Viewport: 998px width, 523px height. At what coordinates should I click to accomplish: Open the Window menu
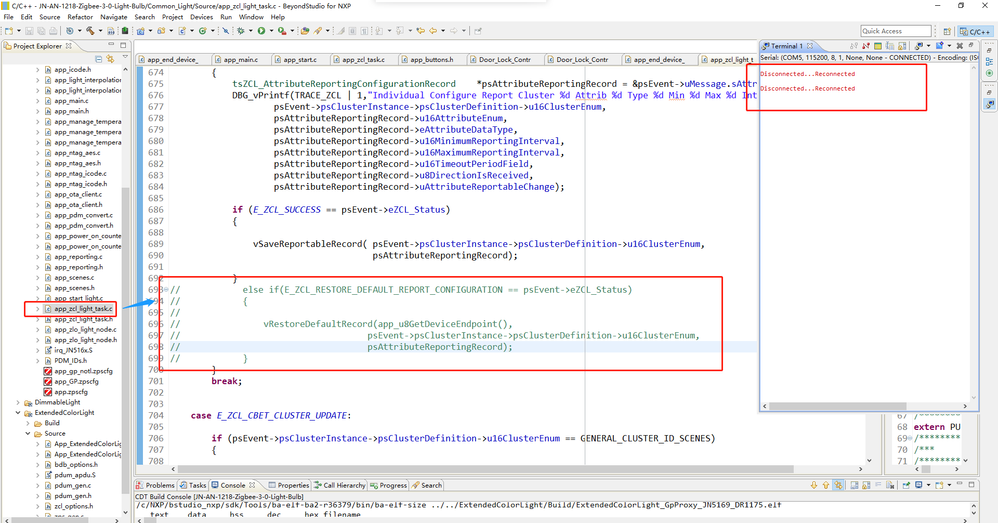coord(251,17)
